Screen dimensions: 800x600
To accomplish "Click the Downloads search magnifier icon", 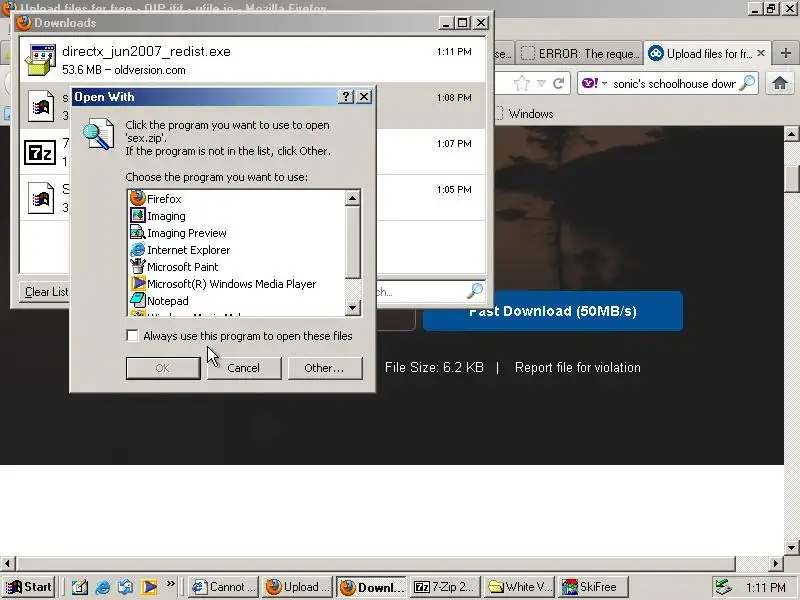I will click(474, 291).
